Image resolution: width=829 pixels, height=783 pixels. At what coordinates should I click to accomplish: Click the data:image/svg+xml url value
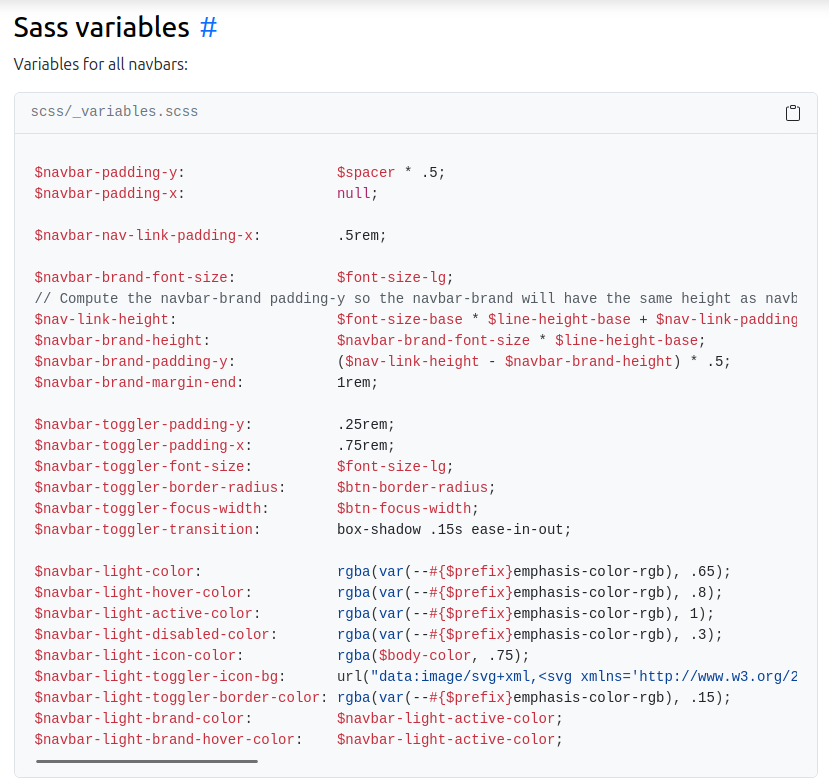pyautogui.click(x=567, y=677)
